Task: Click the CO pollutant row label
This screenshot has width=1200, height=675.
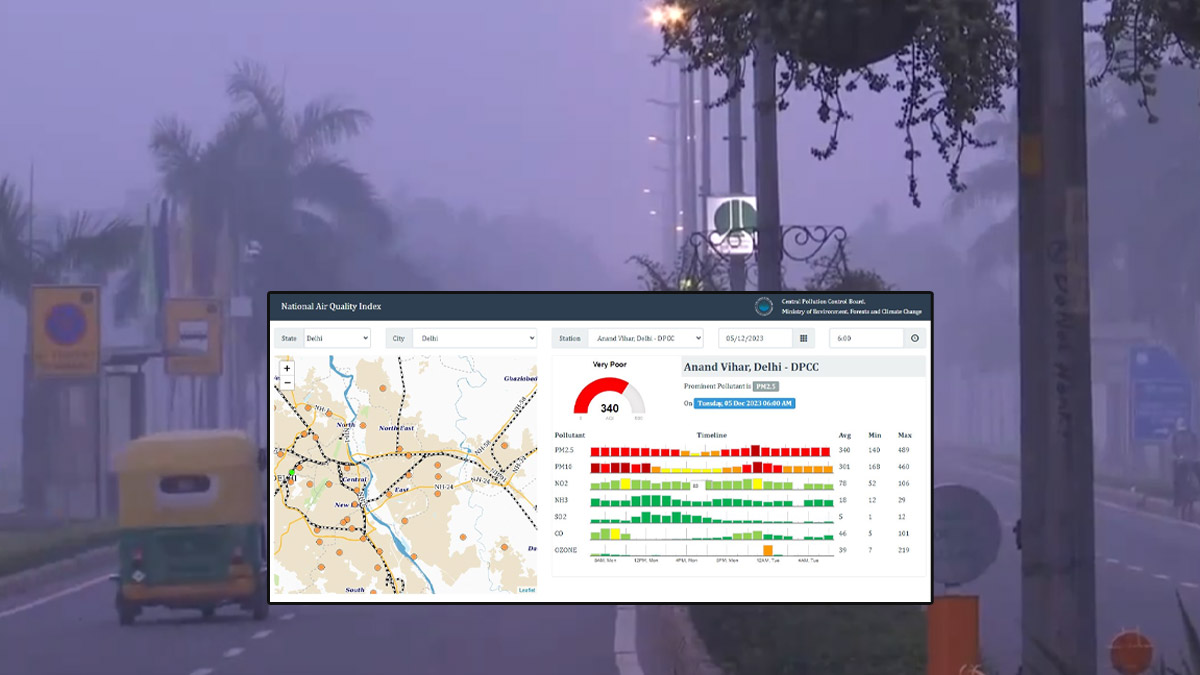Action: coord(560,533)
